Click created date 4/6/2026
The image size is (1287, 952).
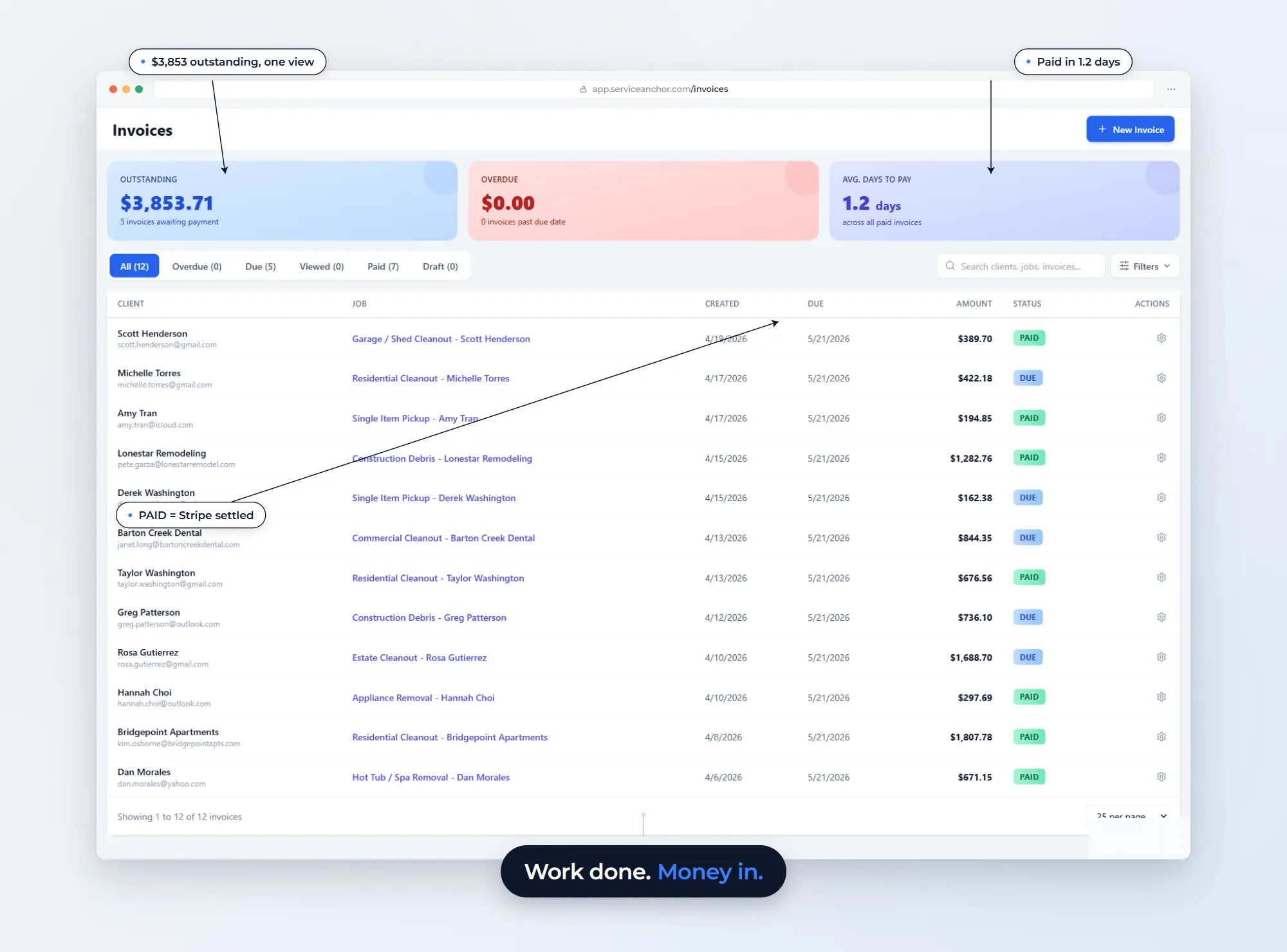[x=723, y=777]
